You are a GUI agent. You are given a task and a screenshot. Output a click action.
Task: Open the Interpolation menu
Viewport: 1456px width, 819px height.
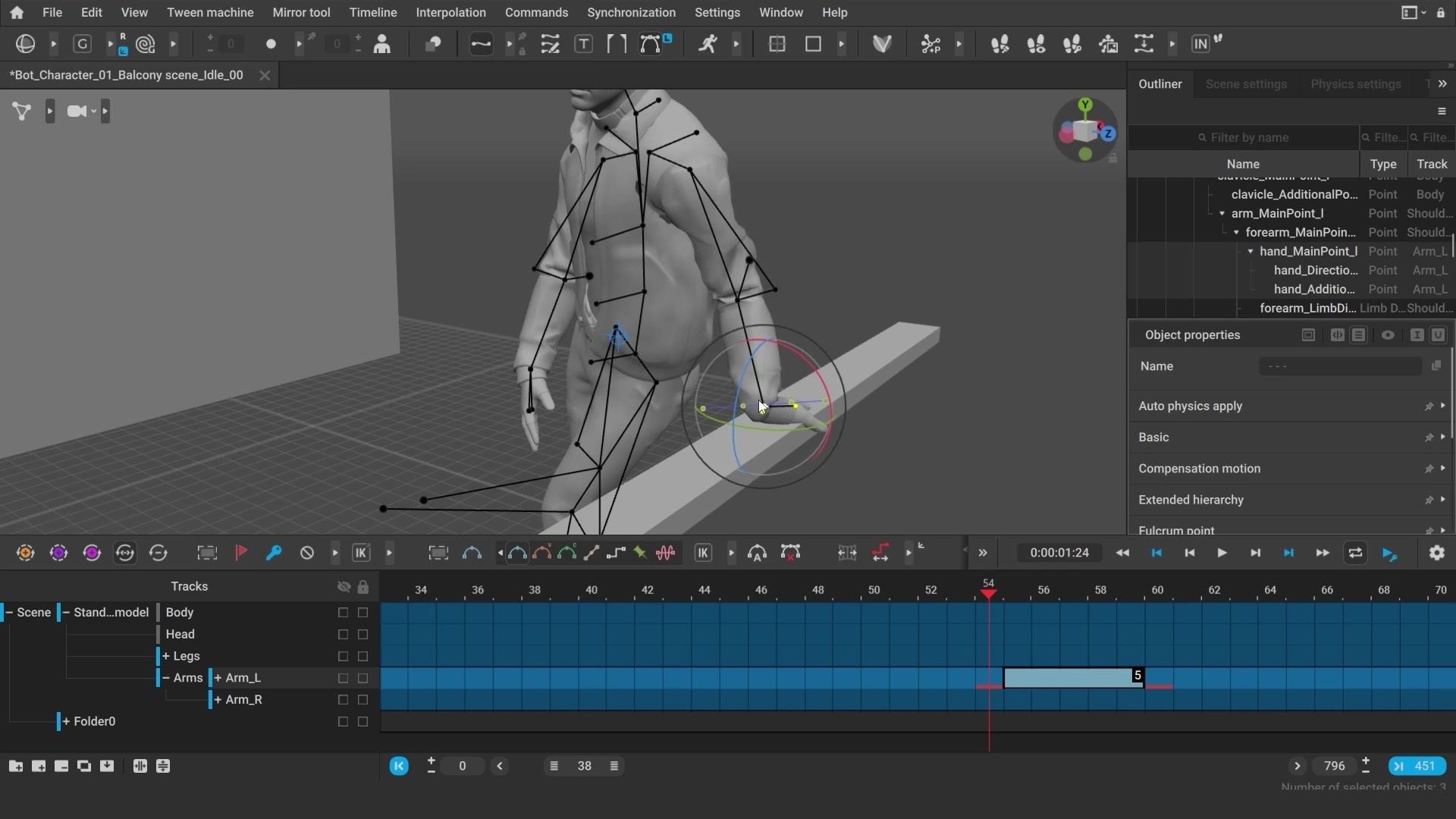pos(450,12)
